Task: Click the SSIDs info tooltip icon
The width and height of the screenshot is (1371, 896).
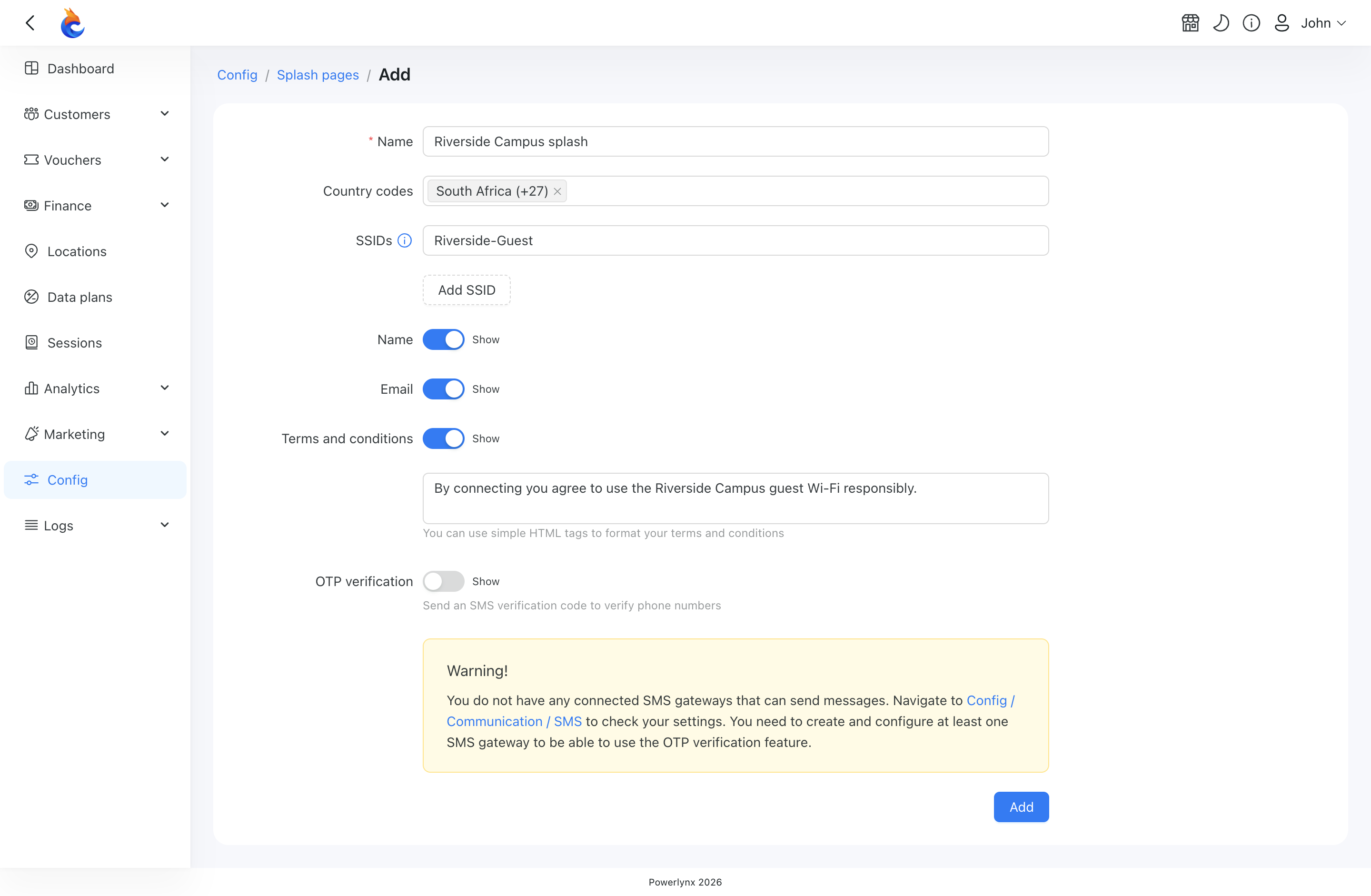Action: [x=405, y=240]
